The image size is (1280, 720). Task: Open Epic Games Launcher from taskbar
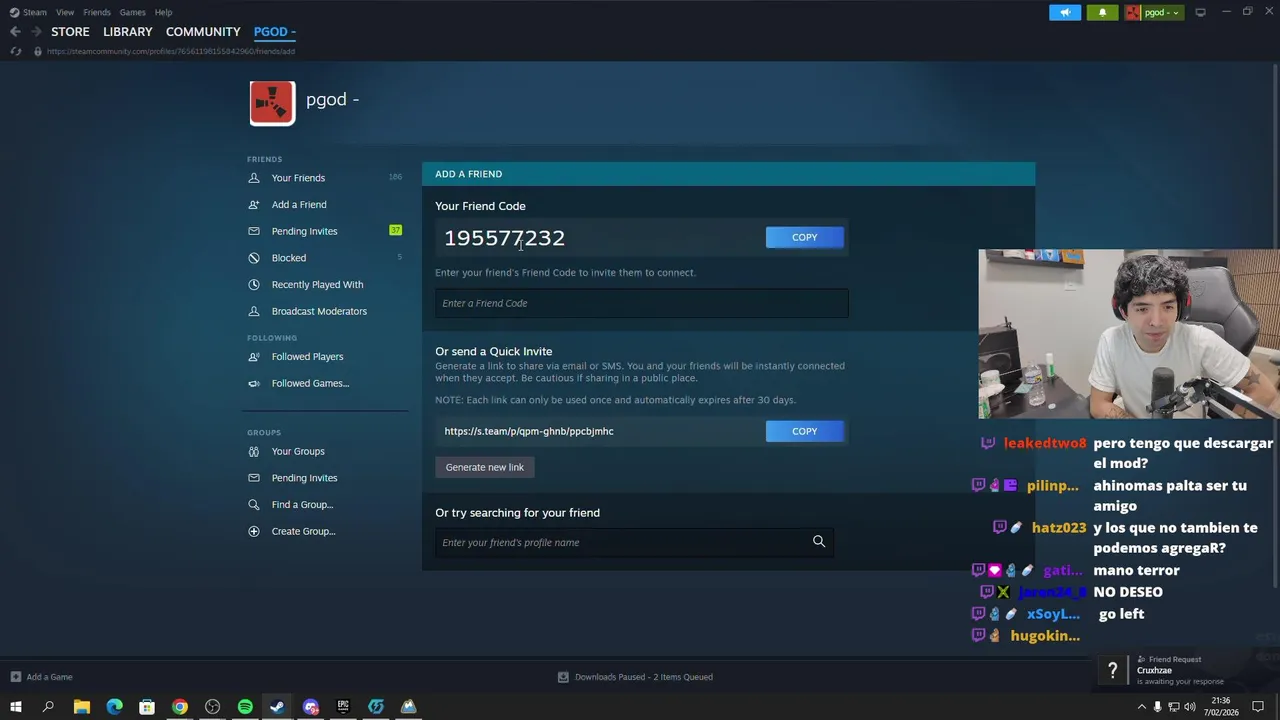tap(343, 707)
